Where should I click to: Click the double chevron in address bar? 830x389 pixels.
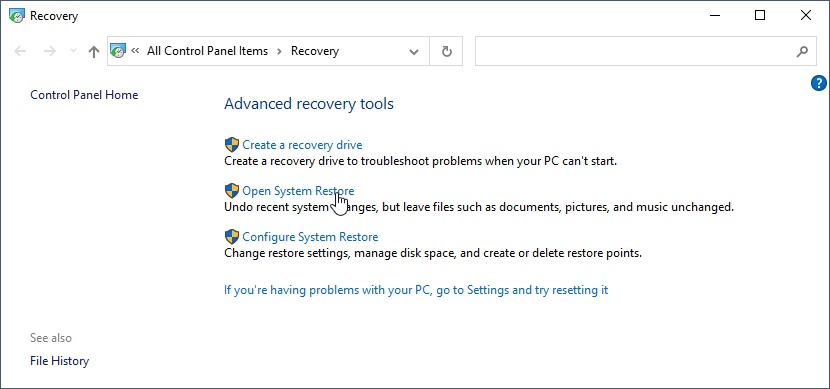(135, 51)
